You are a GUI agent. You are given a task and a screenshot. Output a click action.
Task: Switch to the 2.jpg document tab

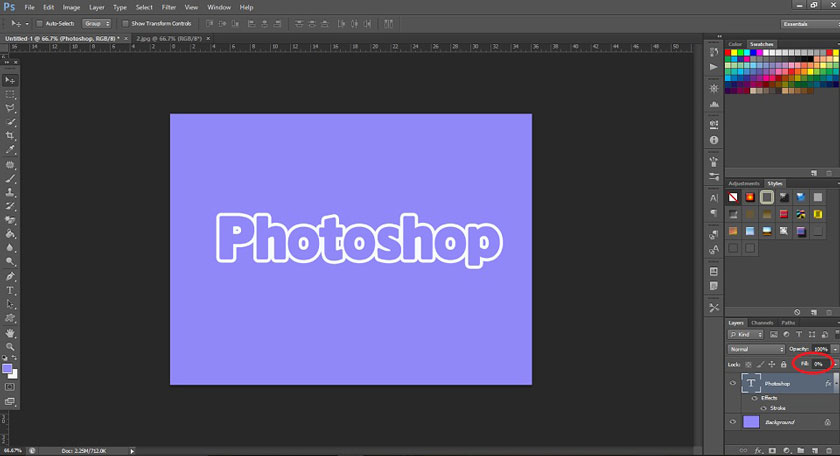coord(169,39)
